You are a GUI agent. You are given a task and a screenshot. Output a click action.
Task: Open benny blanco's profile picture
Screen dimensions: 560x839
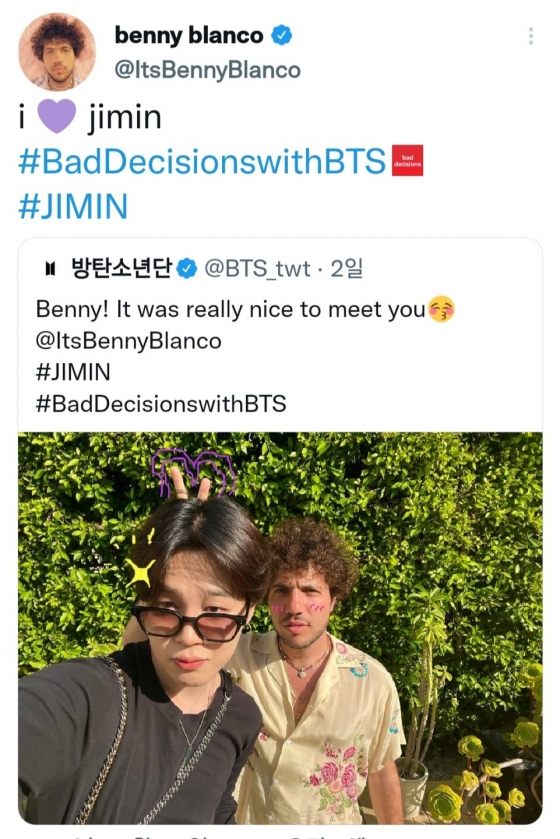pos(57,52)
